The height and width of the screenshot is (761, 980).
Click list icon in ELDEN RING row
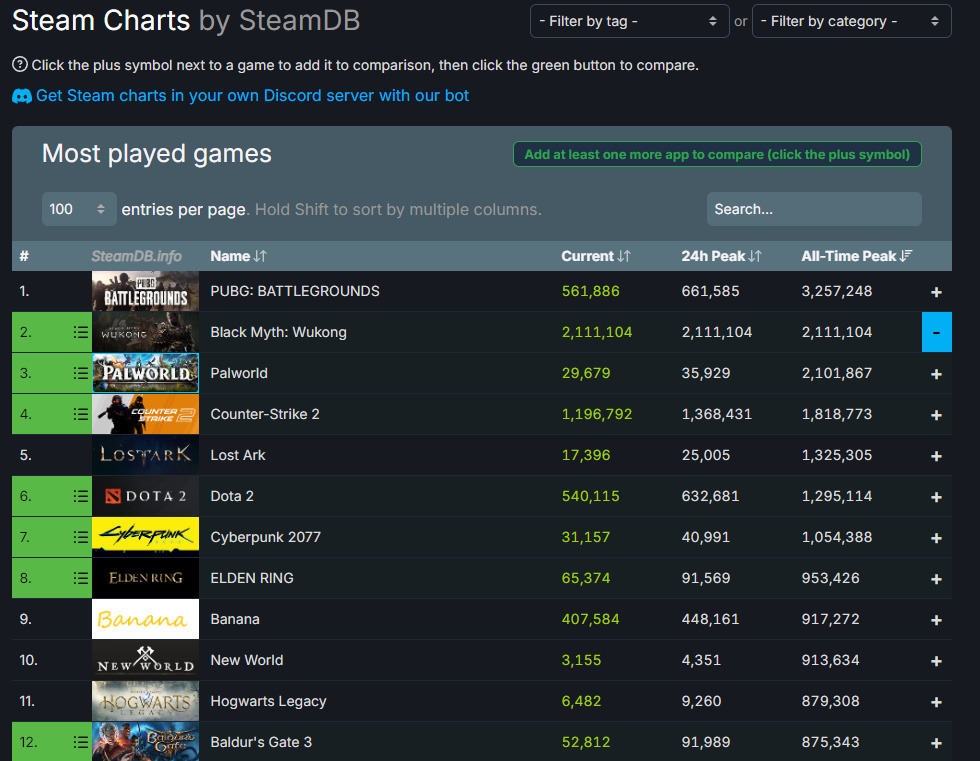click(81, 578)
